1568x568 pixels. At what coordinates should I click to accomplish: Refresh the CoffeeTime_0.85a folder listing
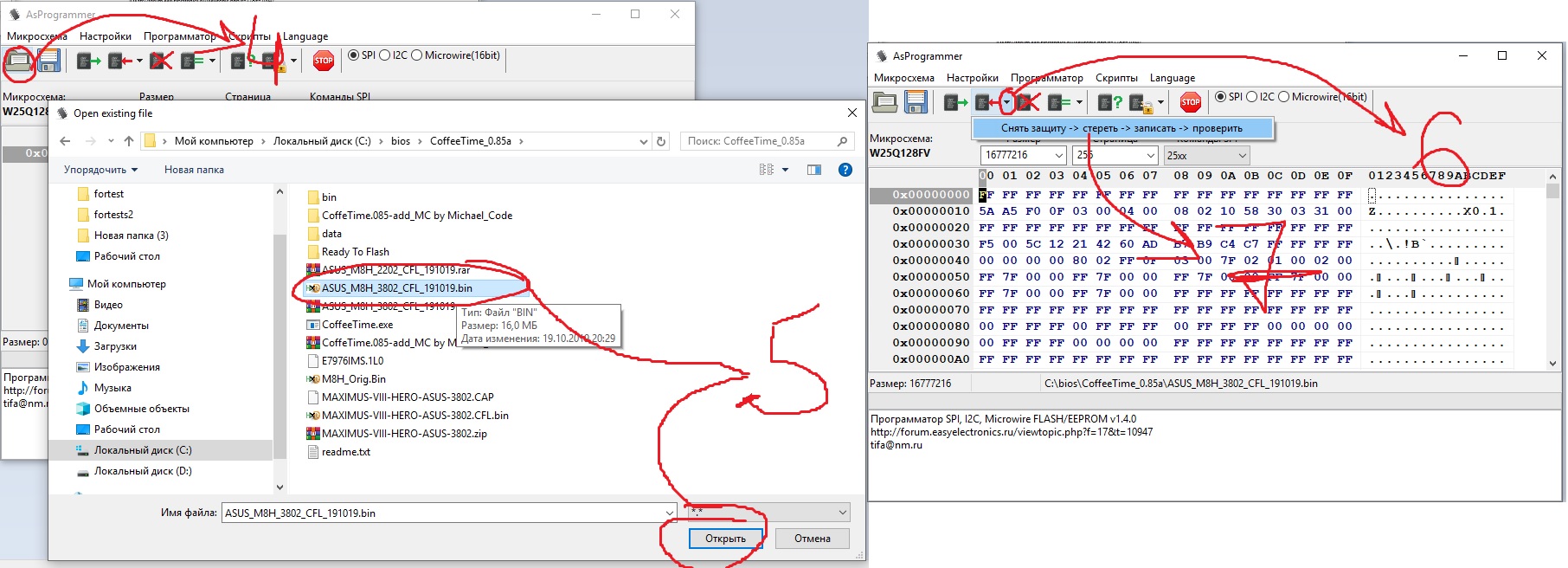coord(661,141)
